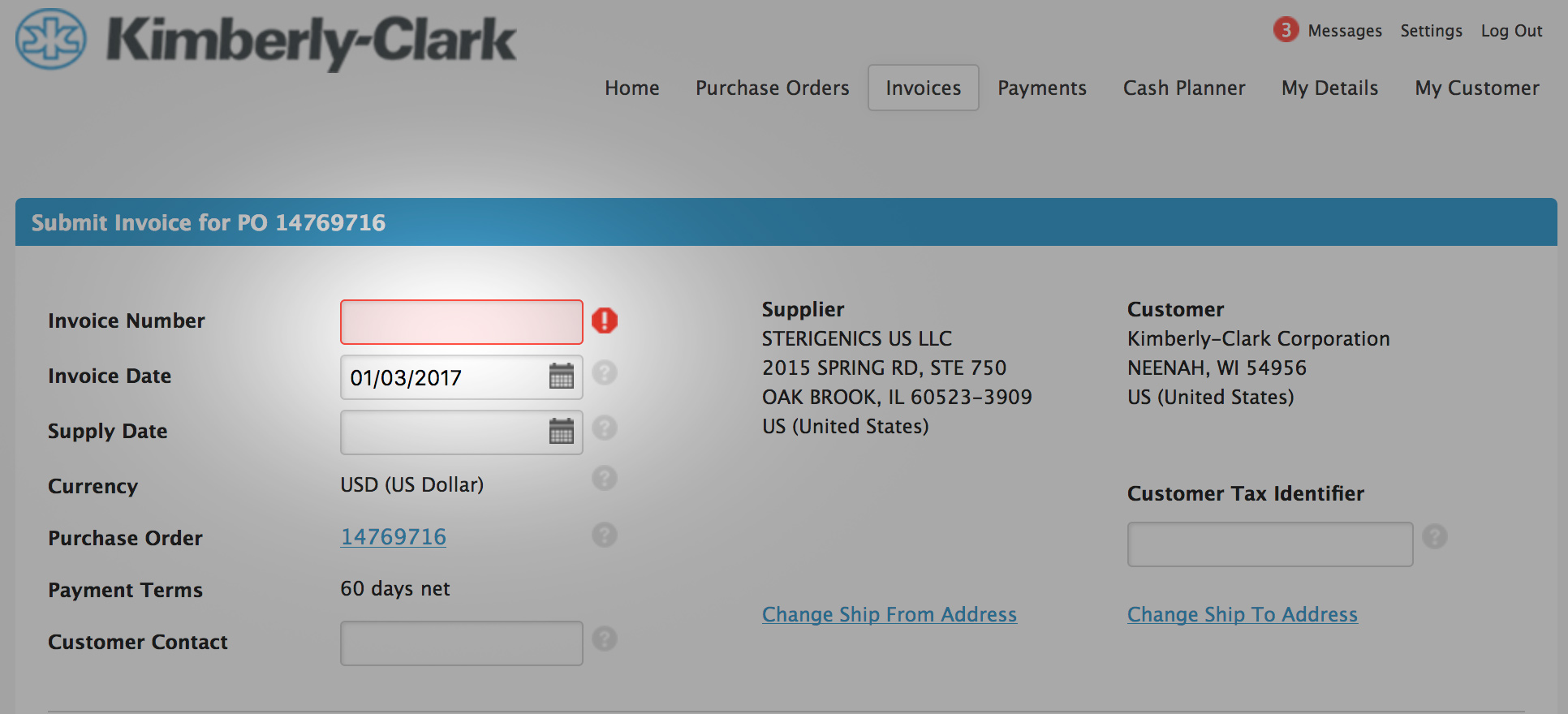Click the help icon next to Customer Contact
1568x714 pixels.
(605, 639)
